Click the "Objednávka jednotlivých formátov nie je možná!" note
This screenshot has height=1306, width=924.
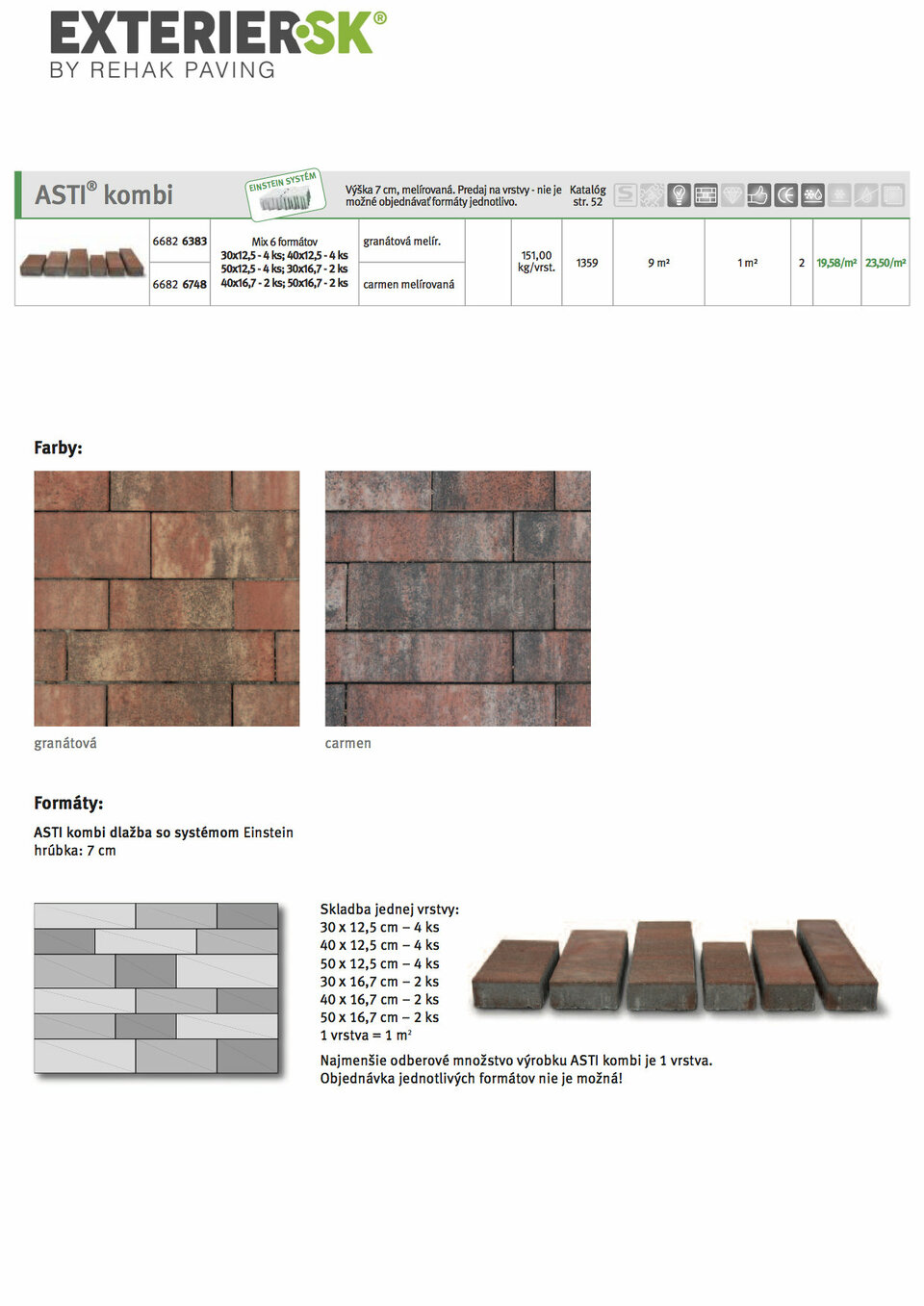[x=472, y=1079]
